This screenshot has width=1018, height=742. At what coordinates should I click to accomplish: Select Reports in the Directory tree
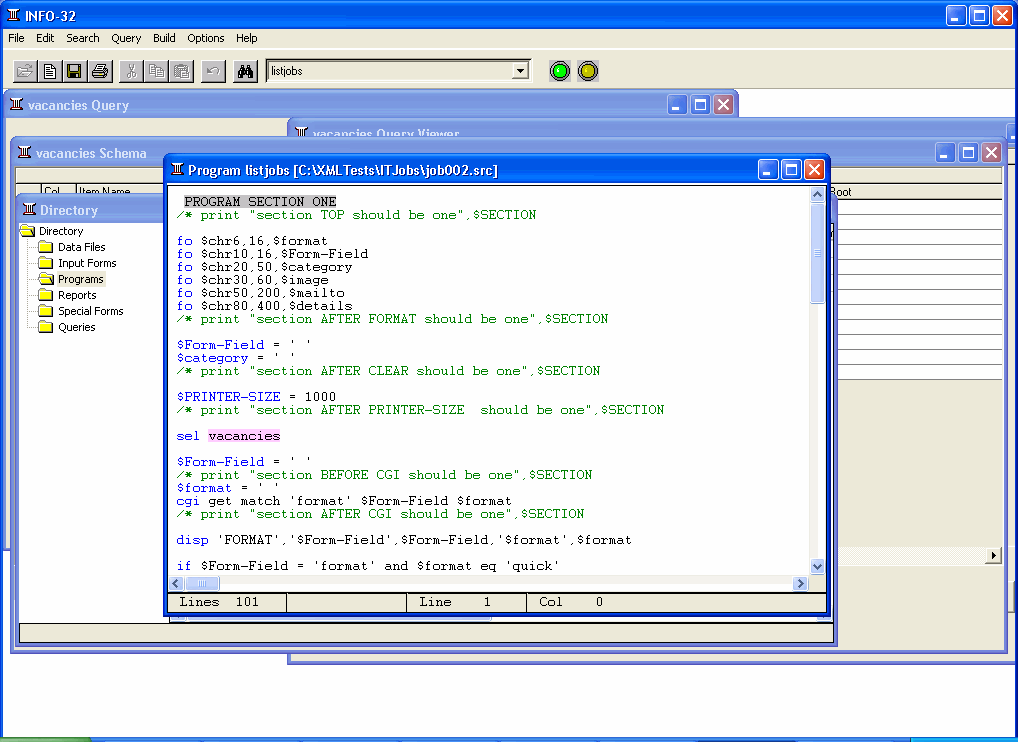pos(77,295)
